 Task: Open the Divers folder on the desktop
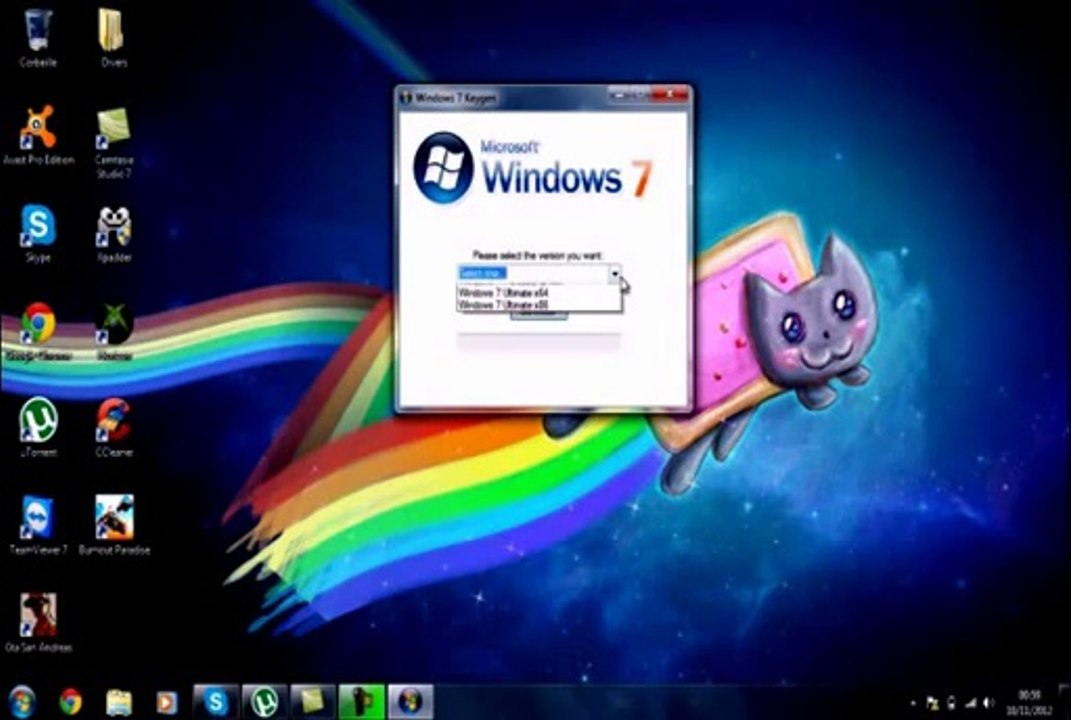112,38
